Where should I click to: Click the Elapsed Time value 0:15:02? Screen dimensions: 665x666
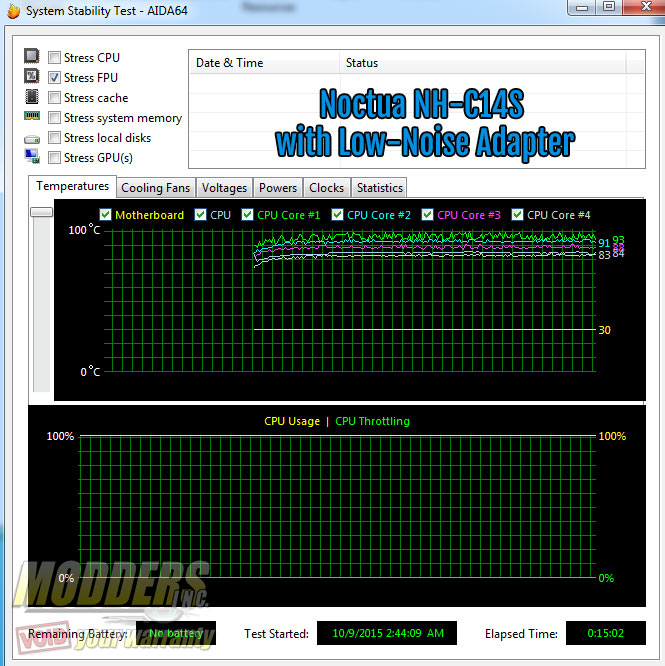[x=606, y=633]
